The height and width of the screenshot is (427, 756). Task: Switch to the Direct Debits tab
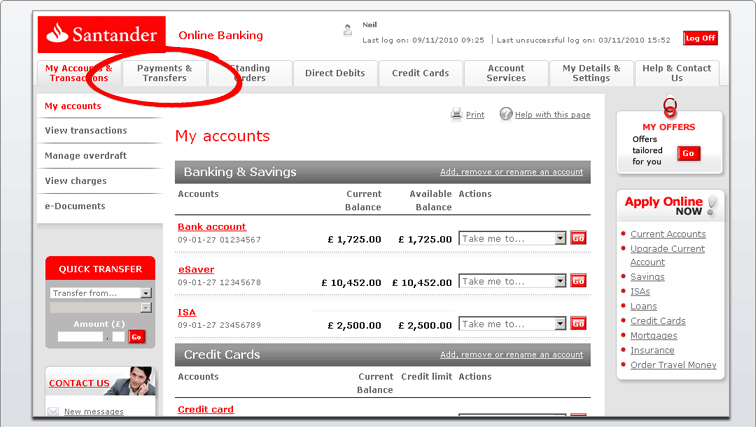pos(335,73)
